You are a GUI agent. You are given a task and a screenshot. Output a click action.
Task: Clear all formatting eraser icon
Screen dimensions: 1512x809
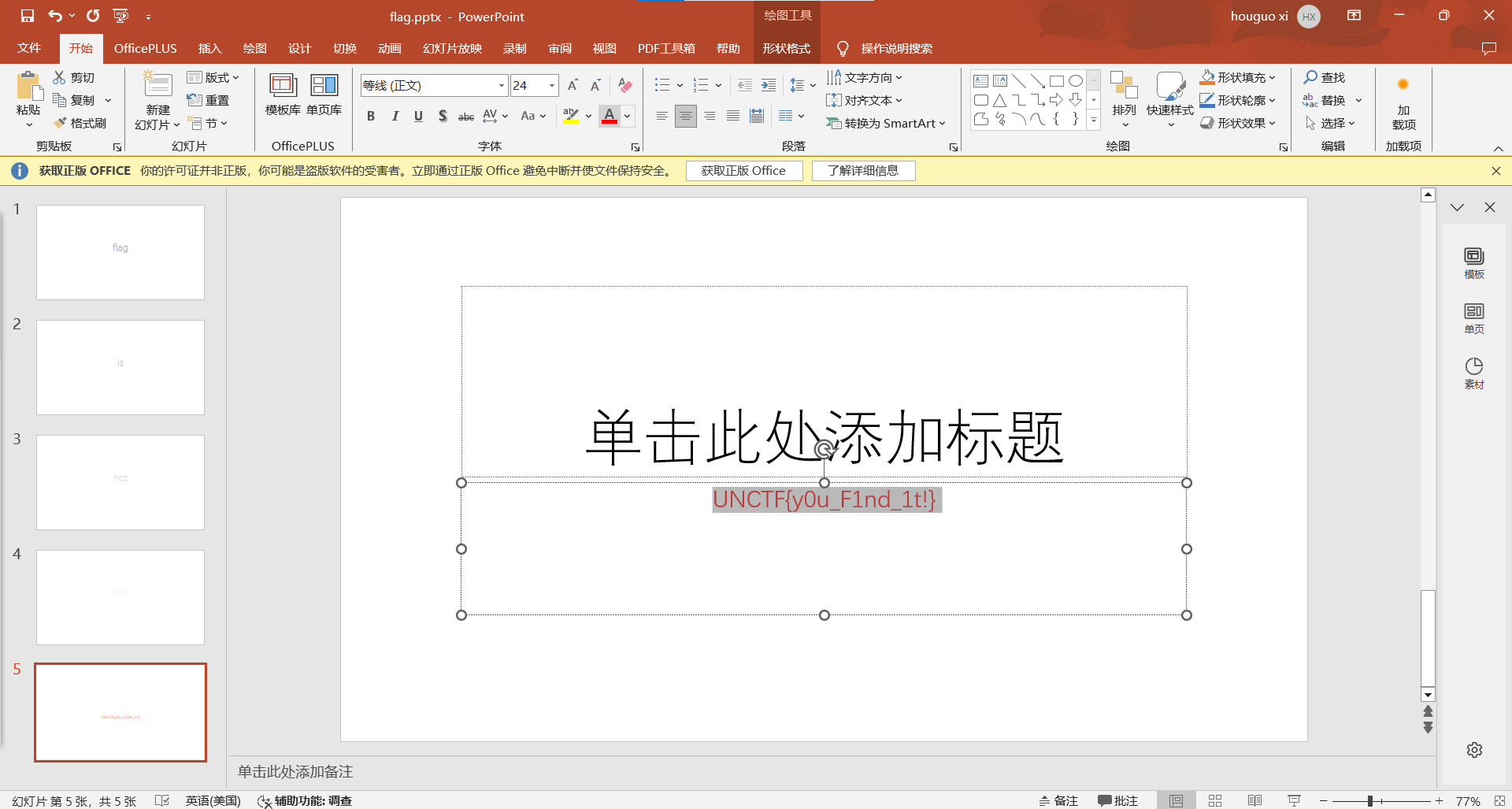[625, 85]
